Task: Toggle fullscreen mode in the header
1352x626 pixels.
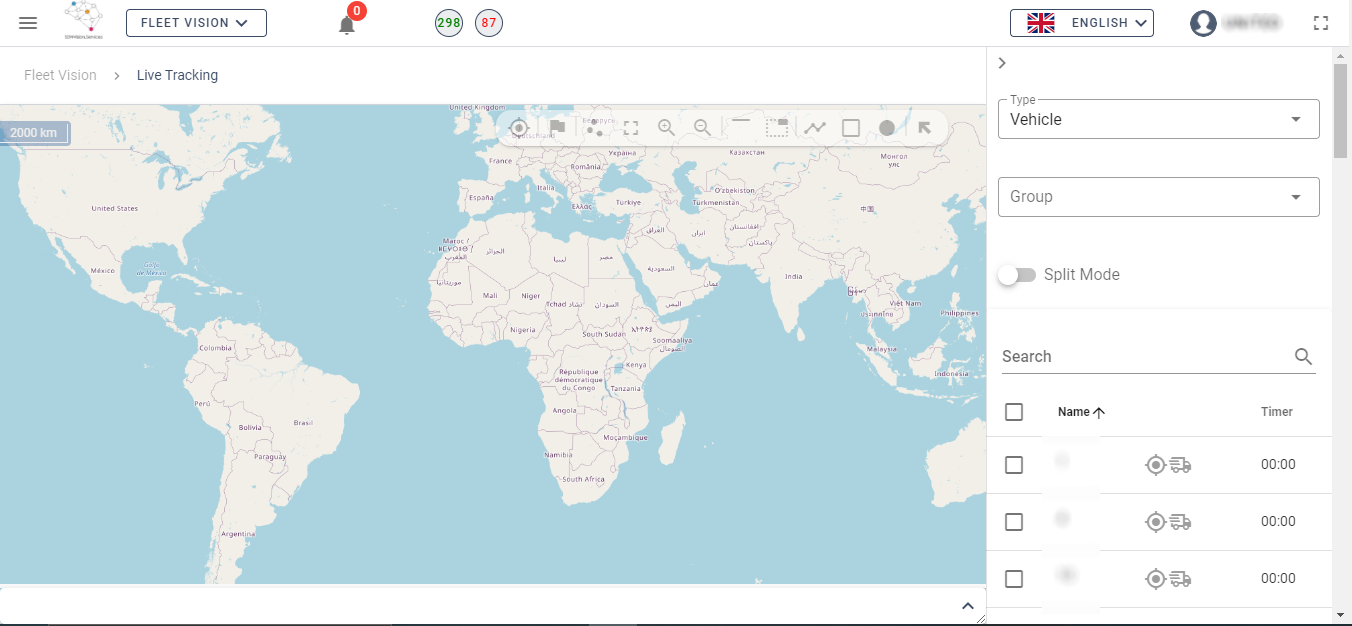Action: pyautogui.click(x=1322, y=23)
